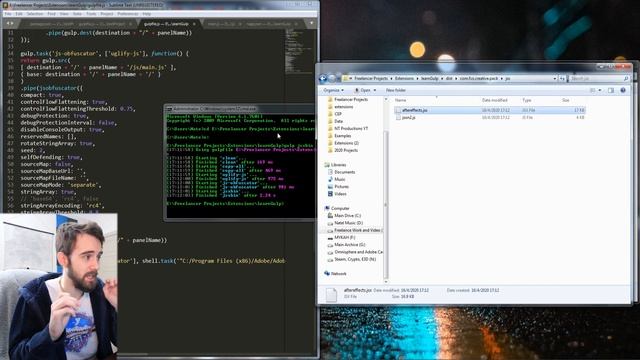Close the active gulpfile.js tab

pos(194,24)
